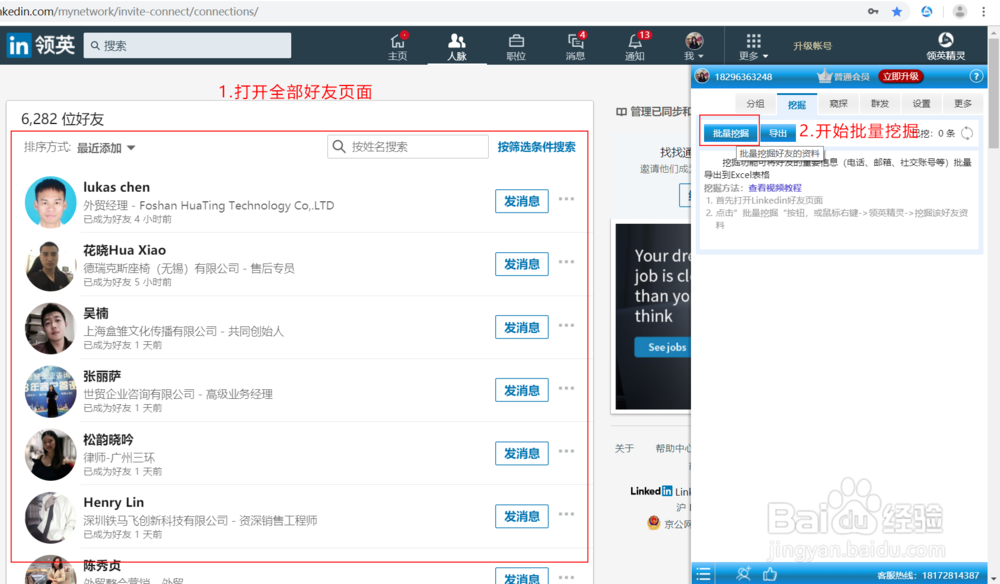The width and height of the screenshot is (1000, 584).
Task: Click the 批量挖掘 button
Action: [x=730, y=133]
